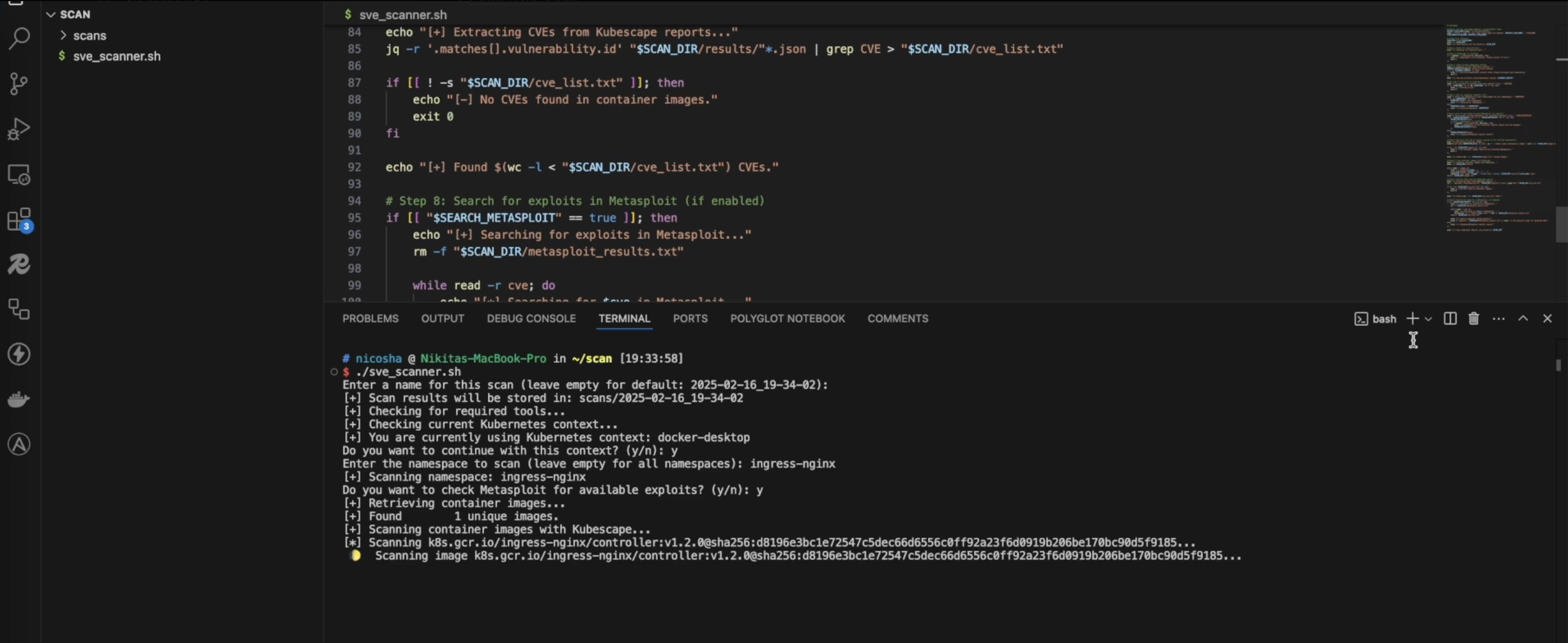
Task: Click the '# Step 8' comment line
Action: 575,201
